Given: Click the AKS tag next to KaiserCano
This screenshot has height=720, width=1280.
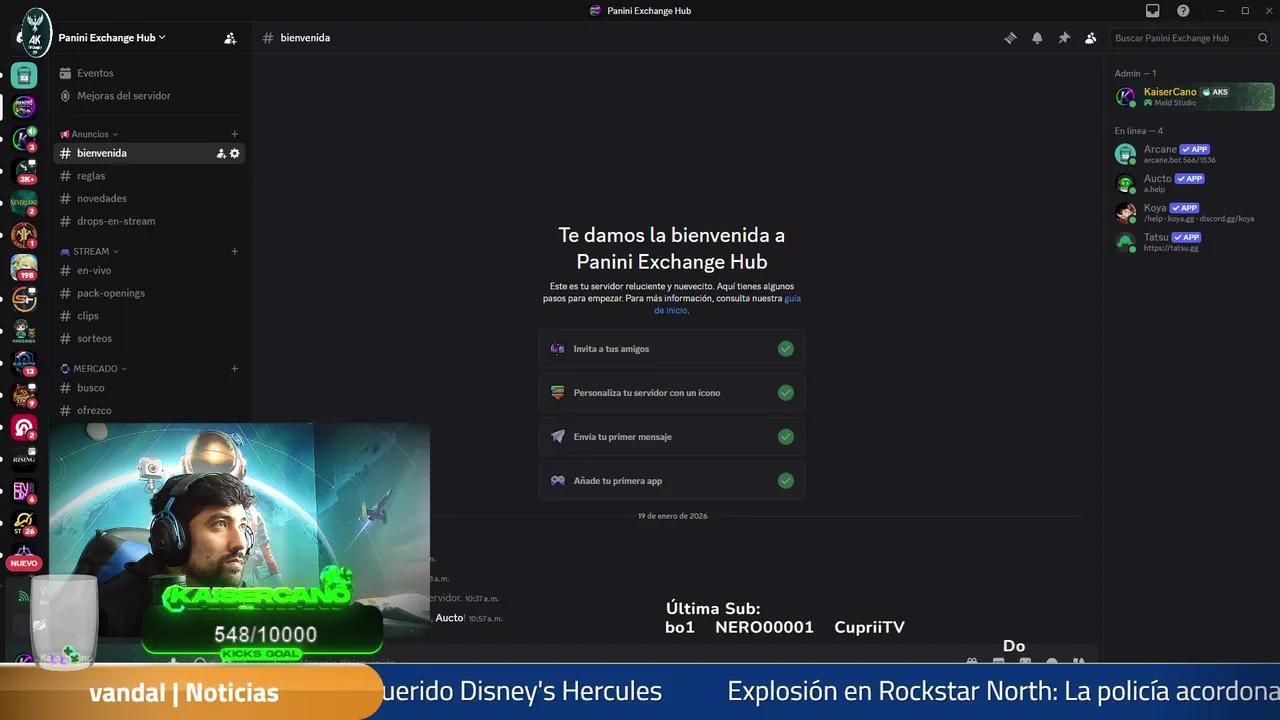Looking at the screenshot, I should [1215, 92].
